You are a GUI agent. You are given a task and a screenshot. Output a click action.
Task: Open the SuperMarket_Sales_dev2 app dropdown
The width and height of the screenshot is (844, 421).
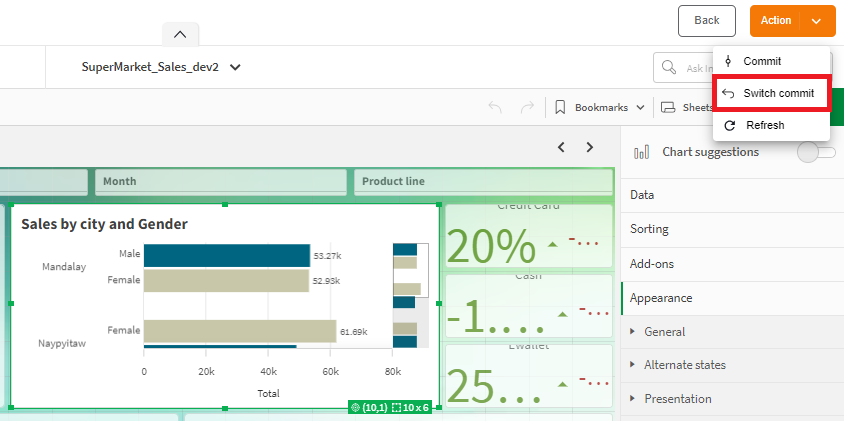(161, 67)
